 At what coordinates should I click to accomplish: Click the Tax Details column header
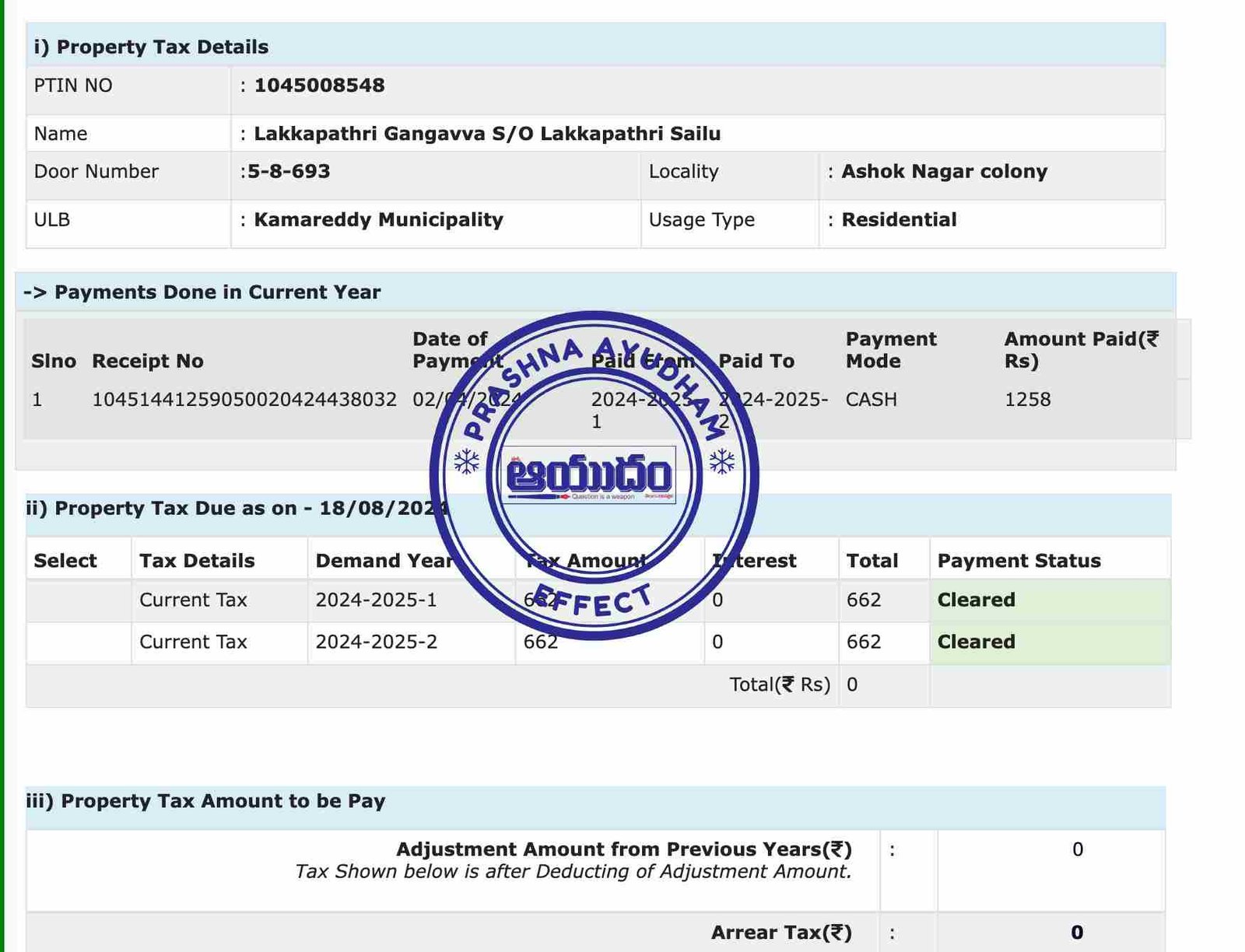(197, 561)
